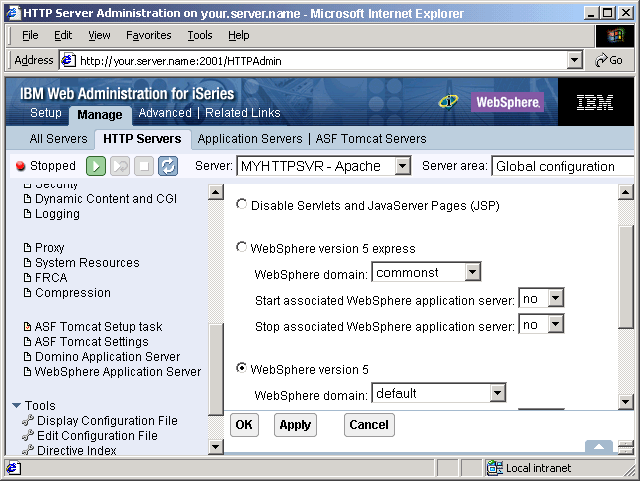Click the wrench icon beside Directive Index
This screenshot has width=640, height=481.
point(28,450)
